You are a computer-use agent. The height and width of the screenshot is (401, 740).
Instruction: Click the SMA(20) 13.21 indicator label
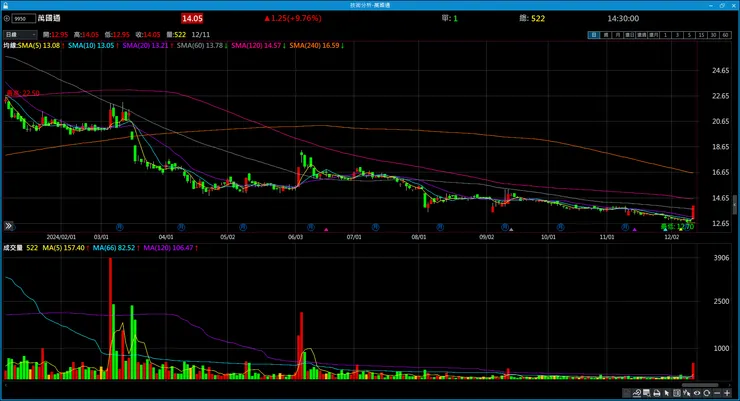click(145, 45)
